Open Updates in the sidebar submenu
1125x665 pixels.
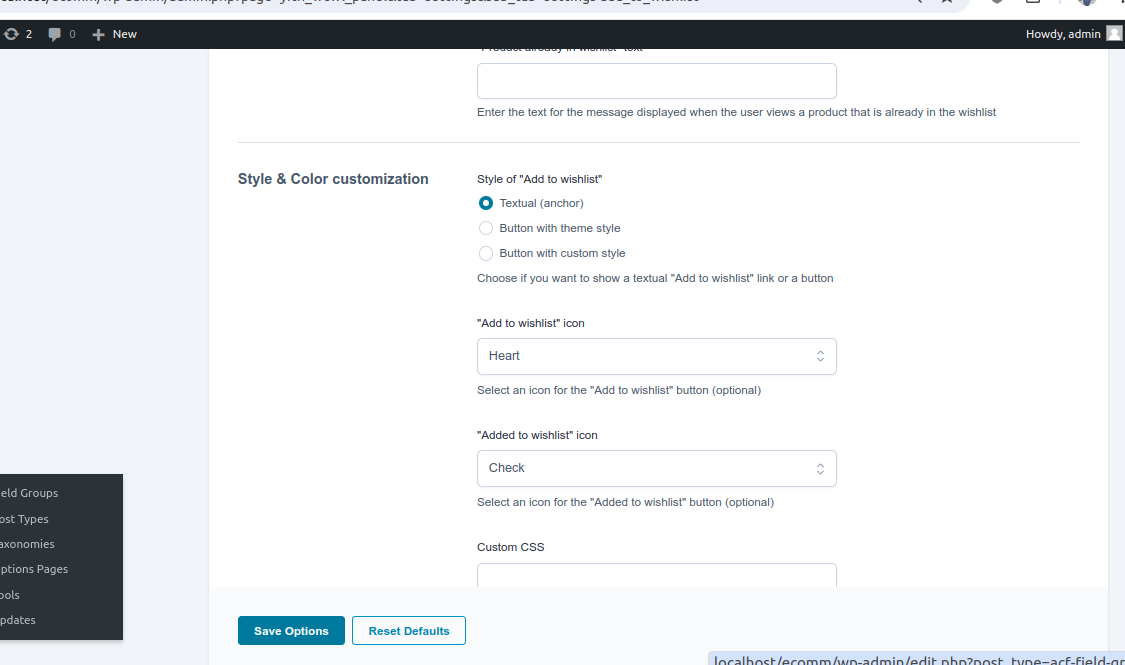(x=18, y=620)
